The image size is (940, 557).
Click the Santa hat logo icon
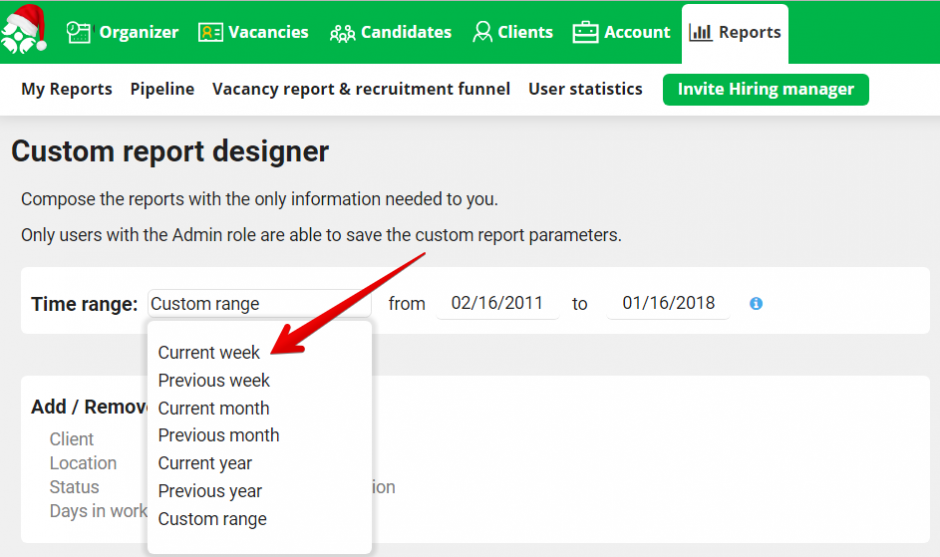coord(26,30)
